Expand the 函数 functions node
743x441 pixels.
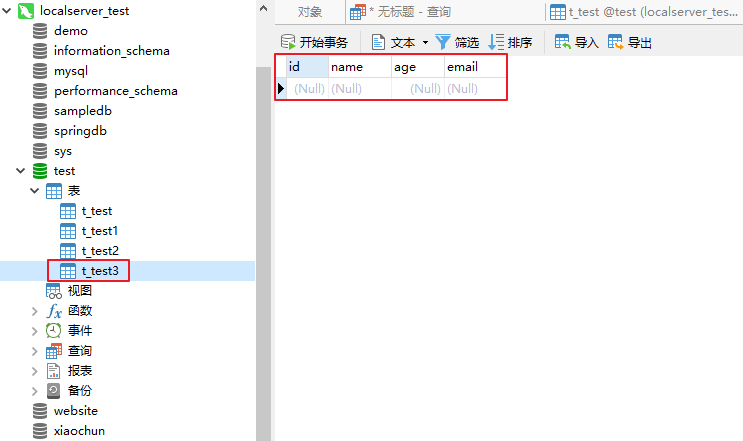35,311
